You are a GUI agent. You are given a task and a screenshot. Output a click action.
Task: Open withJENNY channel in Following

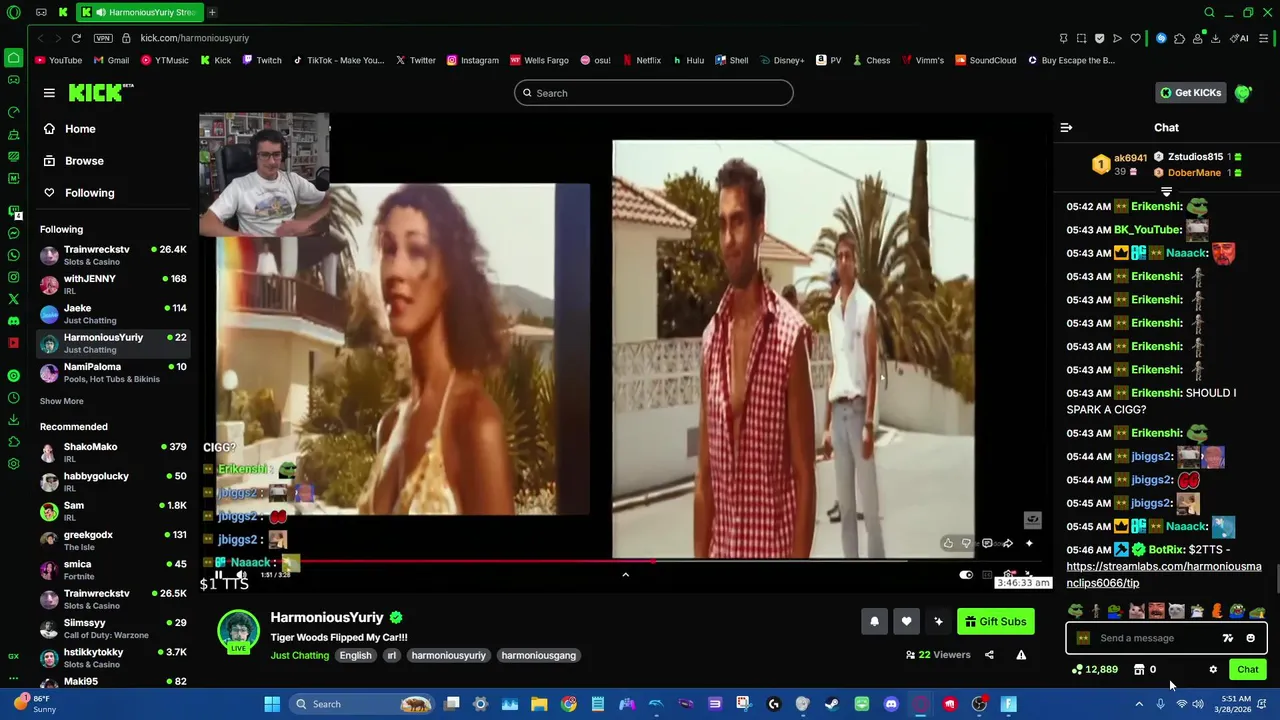tap(113, 284)
